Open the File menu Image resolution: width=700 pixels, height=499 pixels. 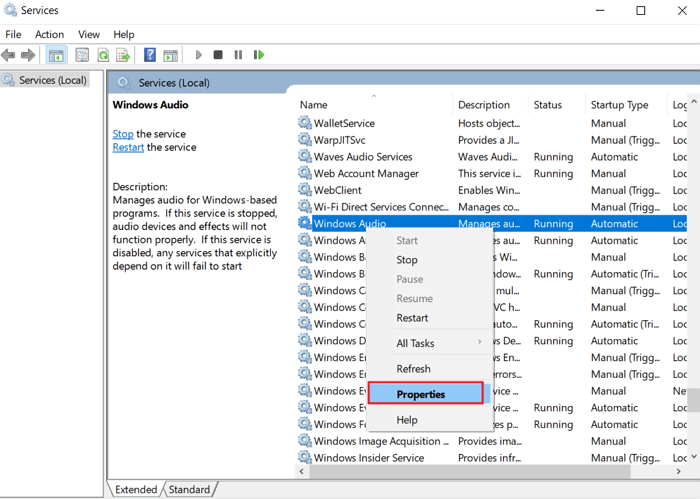[13, 34]
